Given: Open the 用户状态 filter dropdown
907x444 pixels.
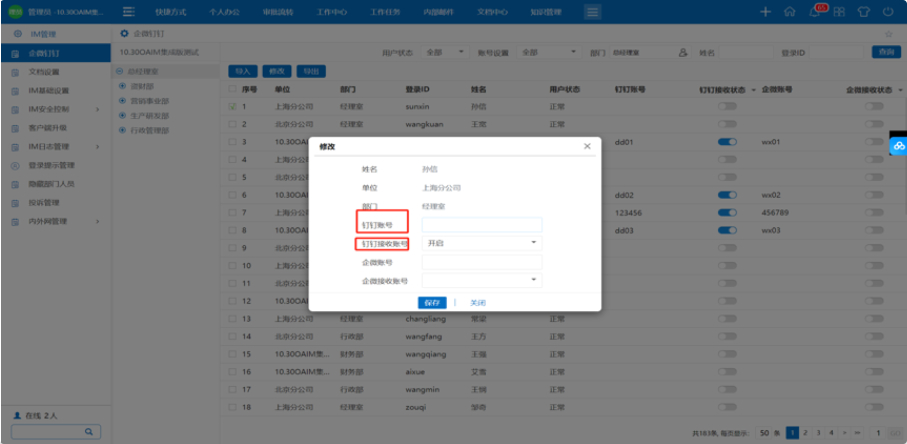Looking at the screenshot, I should click(x=444, y=51).
